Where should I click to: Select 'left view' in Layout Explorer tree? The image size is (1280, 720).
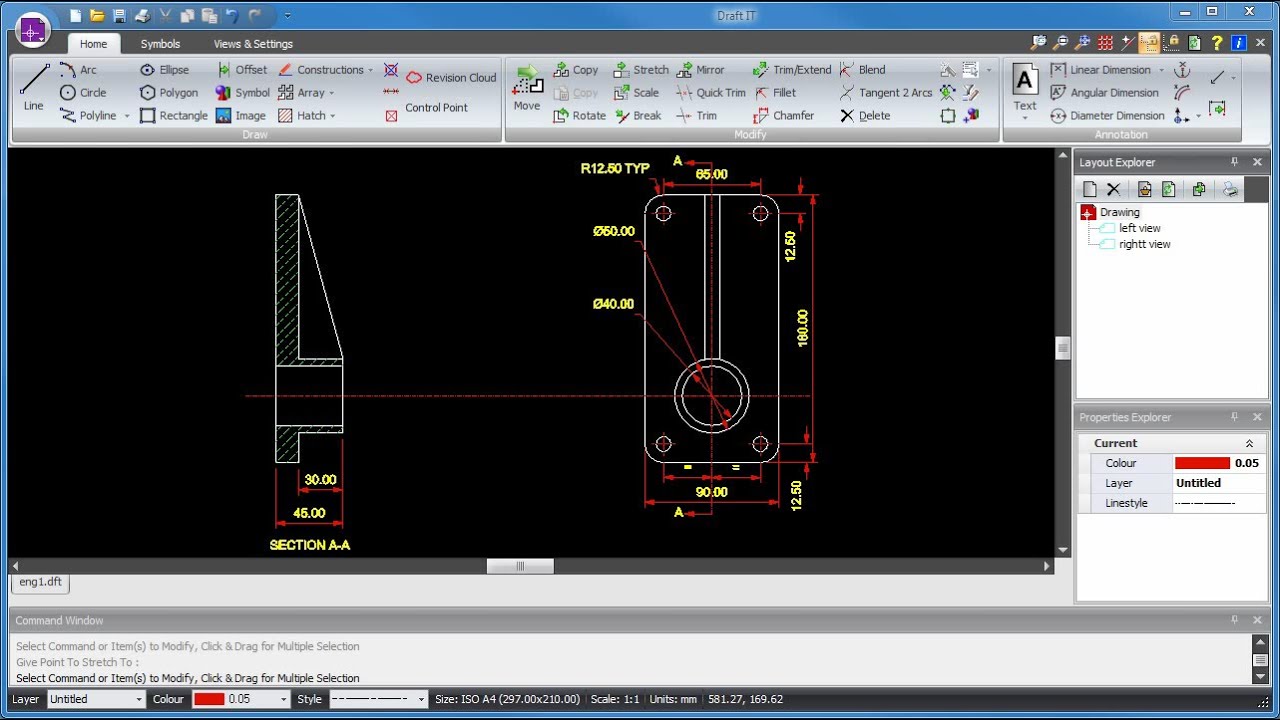pyautogui.click(x=1139, y=228)
